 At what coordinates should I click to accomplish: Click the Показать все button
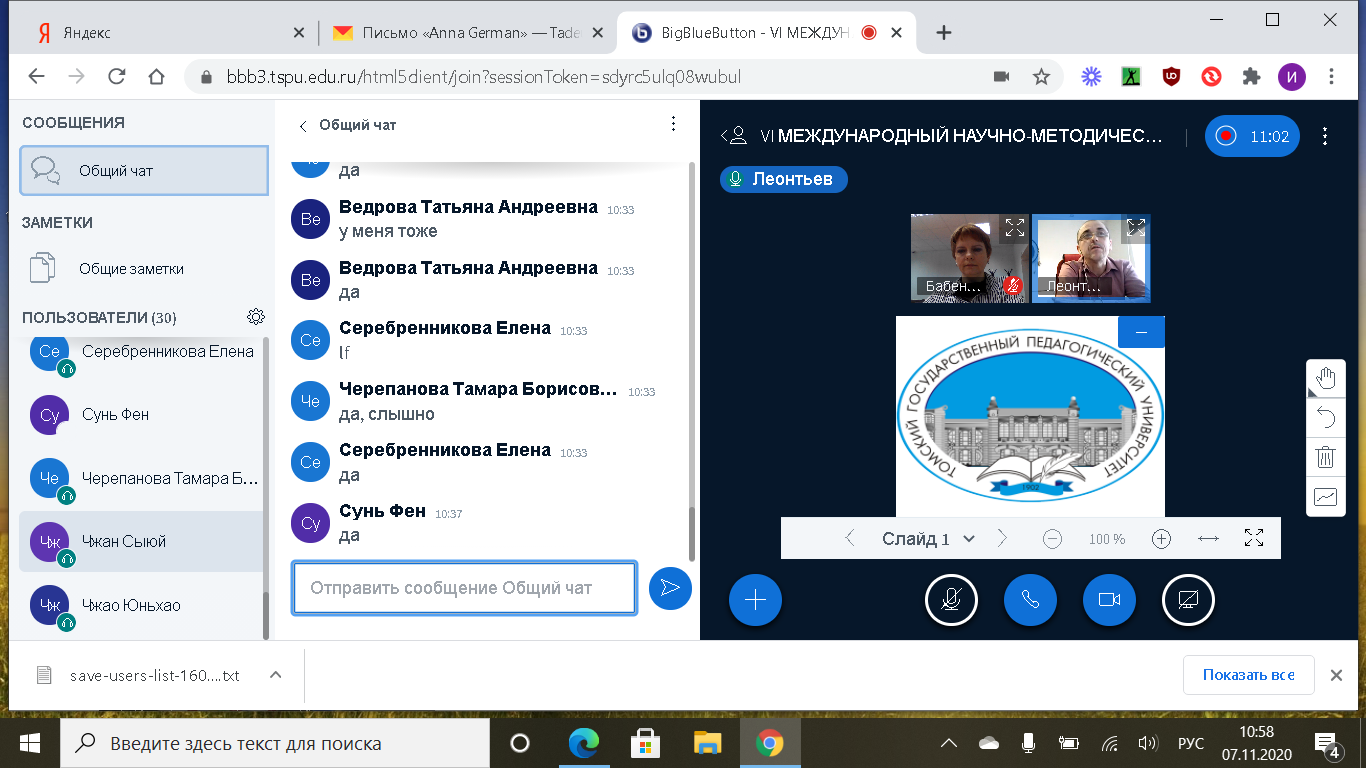1249,675
